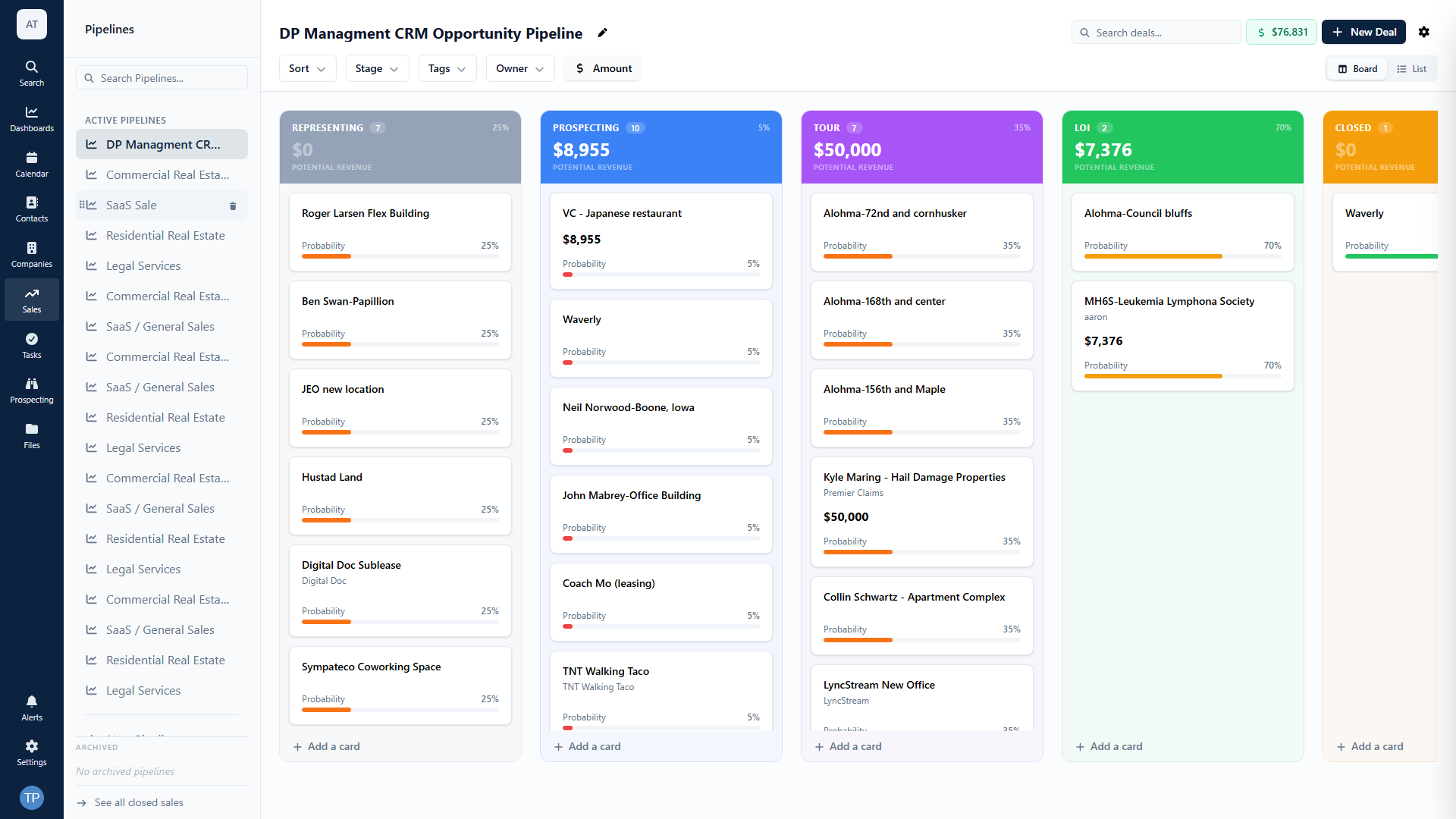Open Digital Doc Sublease card
The image size is (1456, 819).
coord(400,591)
